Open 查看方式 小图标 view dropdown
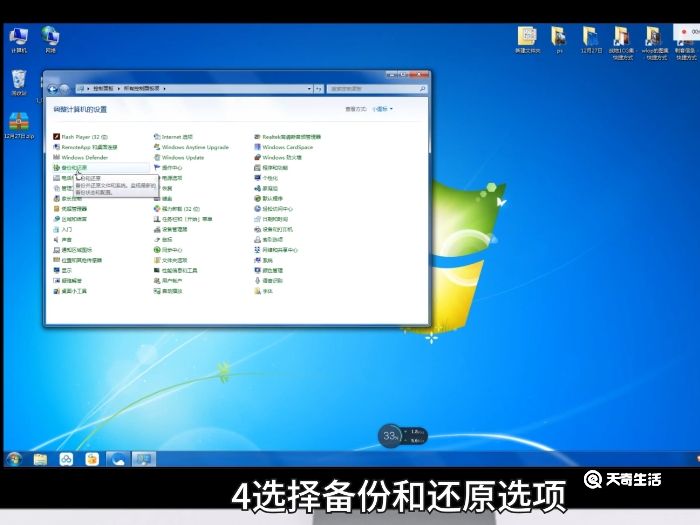700x525 pixels. click(383, 109)
